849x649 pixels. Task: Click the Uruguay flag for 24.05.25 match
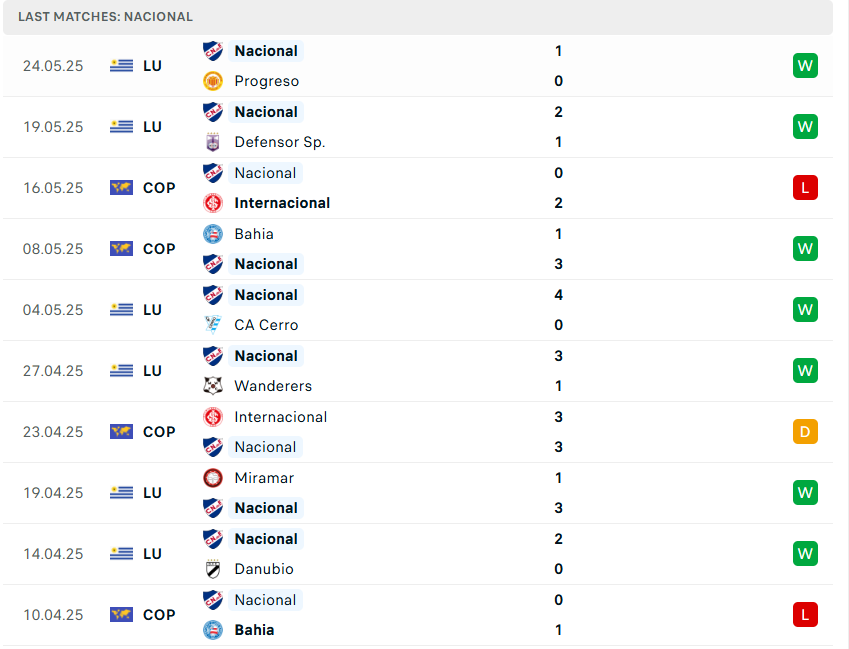121,66
